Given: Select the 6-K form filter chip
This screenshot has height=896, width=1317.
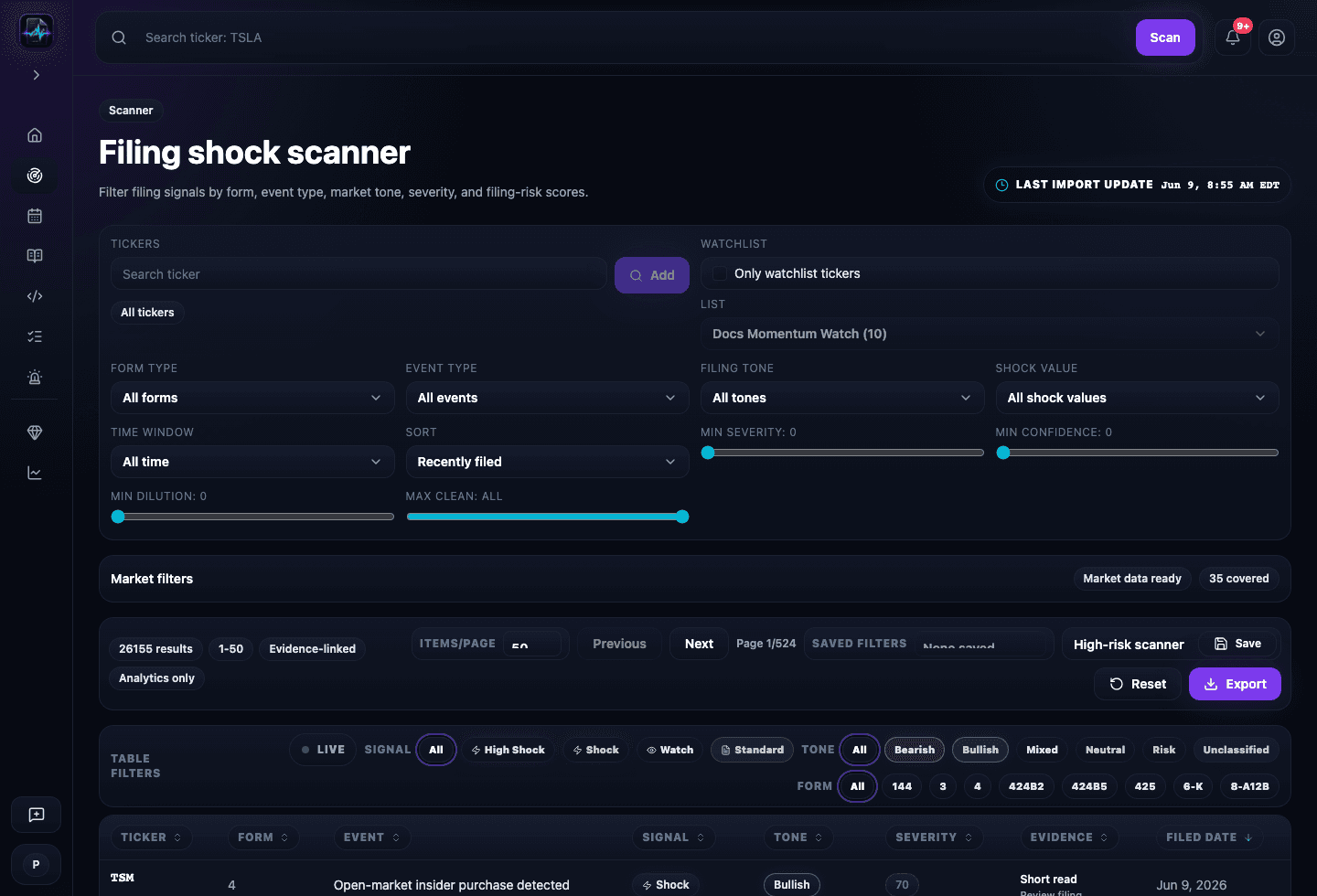Looking at the screenshot, I should click(x=1194, y=786).
